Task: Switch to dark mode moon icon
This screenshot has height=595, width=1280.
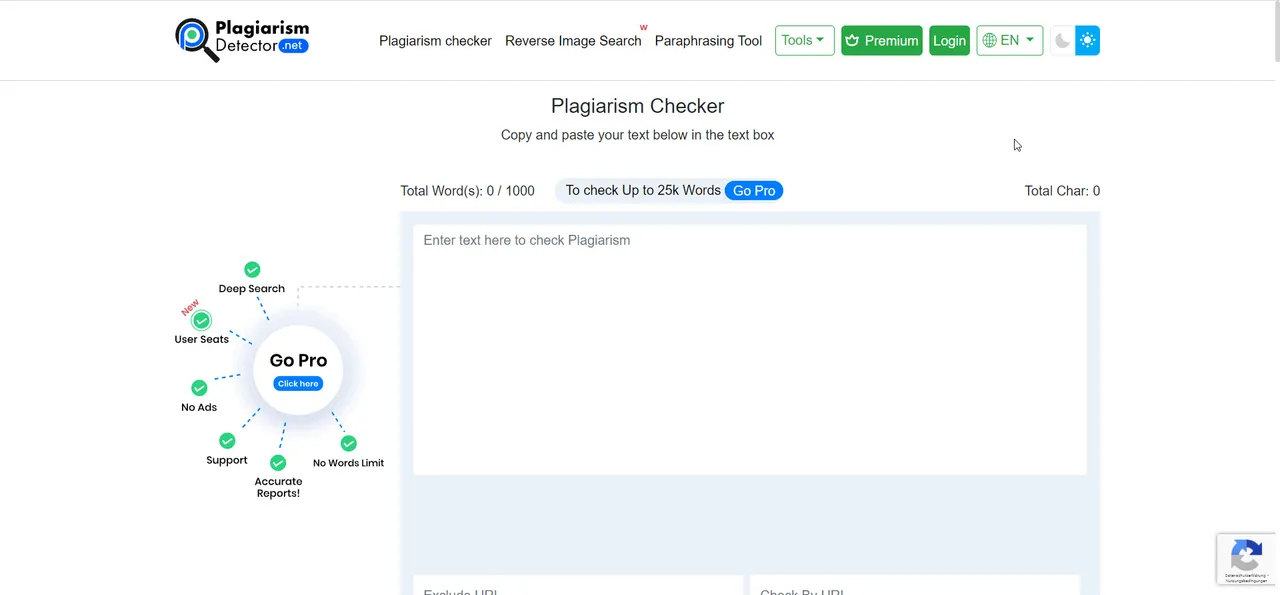Action: (1062, 40)
